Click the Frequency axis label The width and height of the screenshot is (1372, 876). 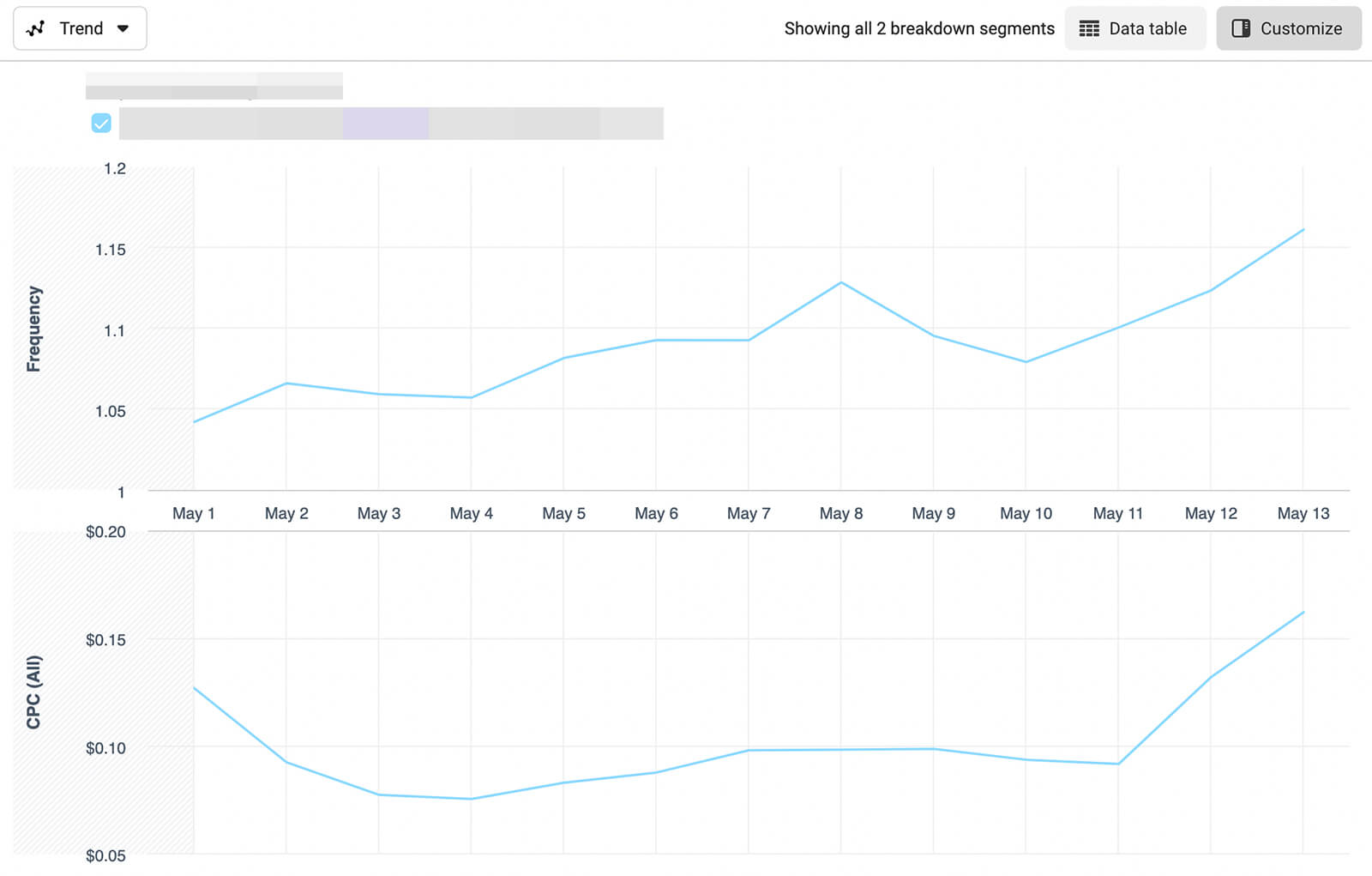(x=33, y=327)
